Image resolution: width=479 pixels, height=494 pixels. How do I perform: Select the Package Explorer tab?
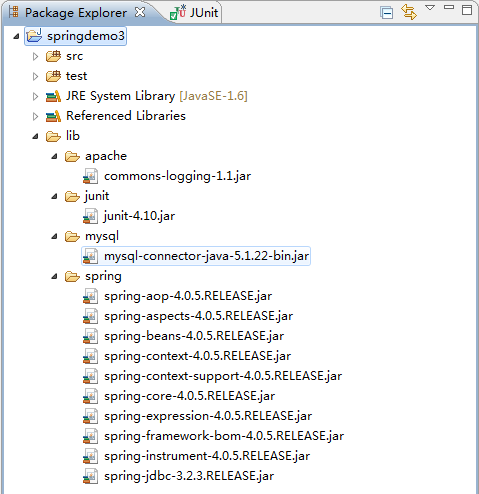(76, 13)
